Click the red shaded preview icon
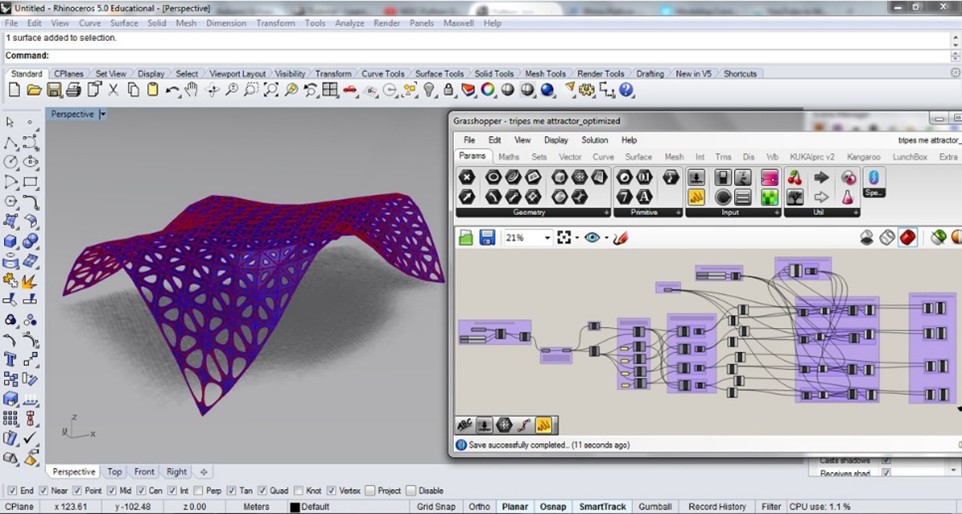This screenshot has width=962, height=514. click(907, 238)
